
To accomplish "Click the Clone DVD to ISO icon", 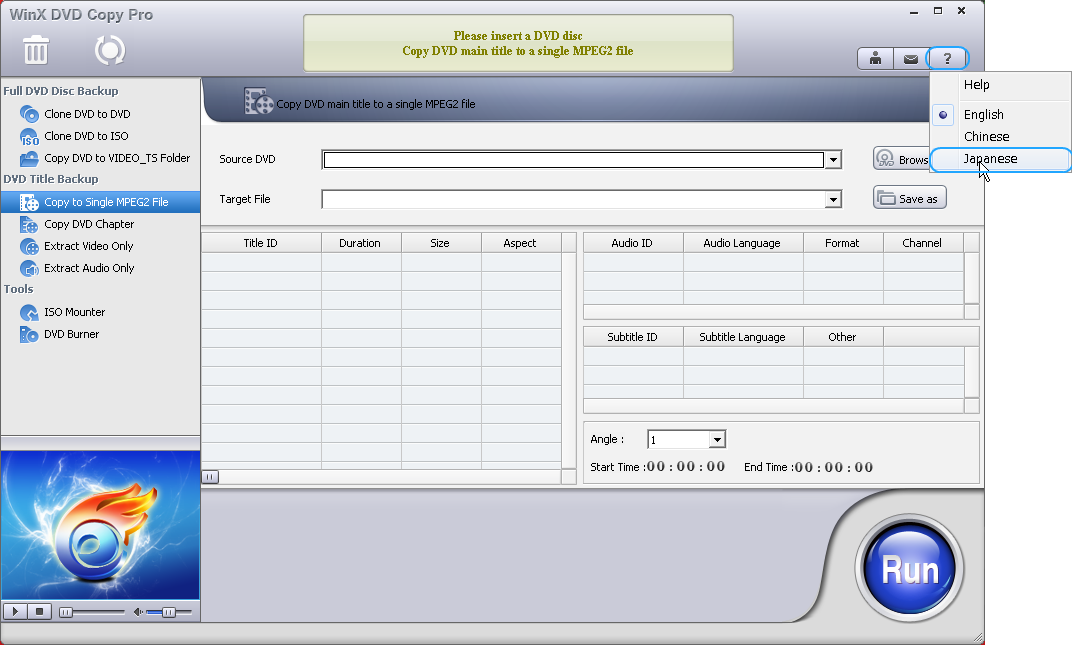I will tap(29, 136).
